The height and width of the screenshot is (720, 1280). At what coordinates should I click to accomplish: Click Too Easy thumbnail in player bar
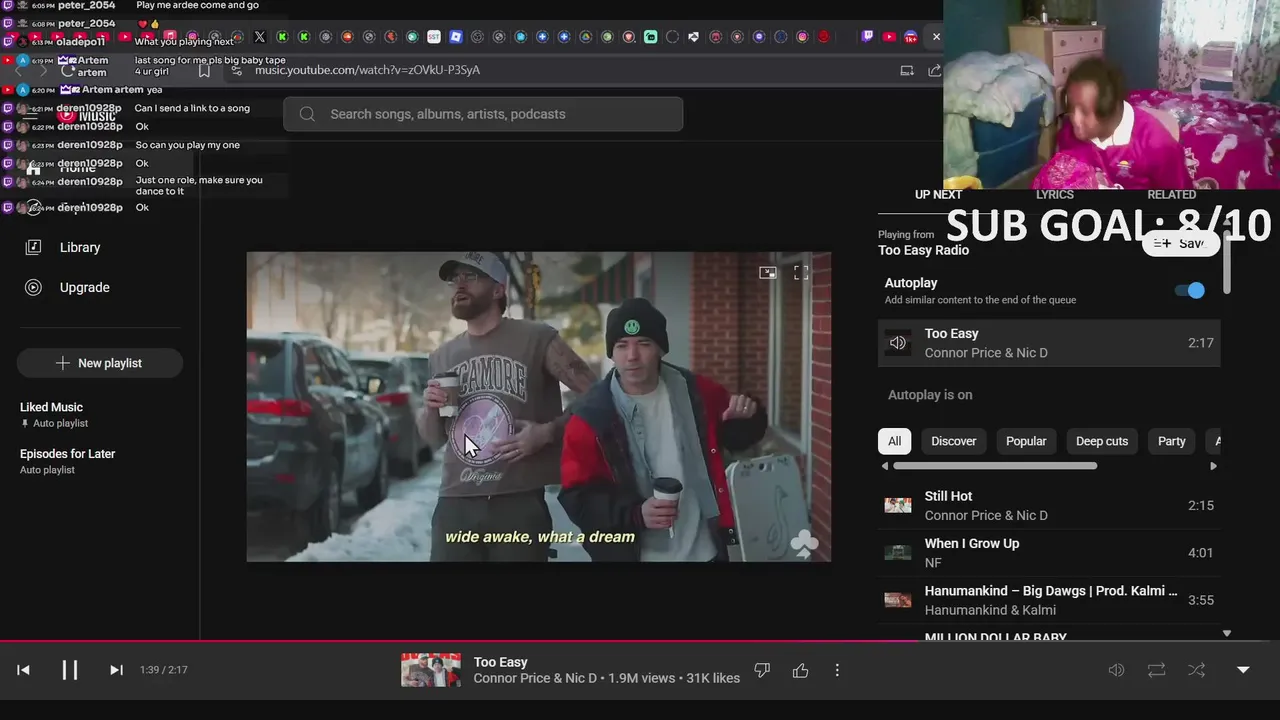pyautogui.click(x=431, y=670)
